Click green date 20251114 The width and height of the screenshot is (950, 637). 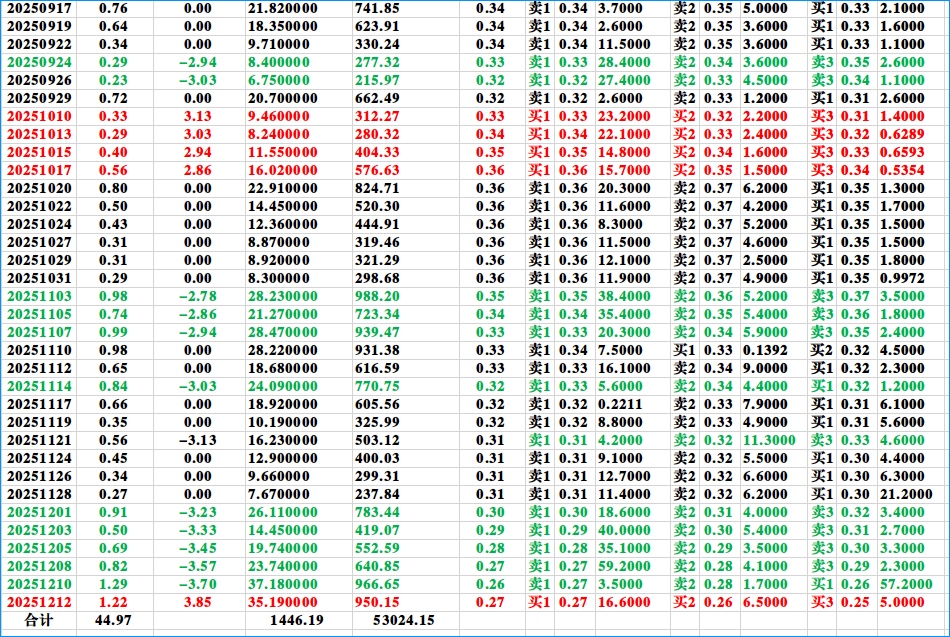39,387
